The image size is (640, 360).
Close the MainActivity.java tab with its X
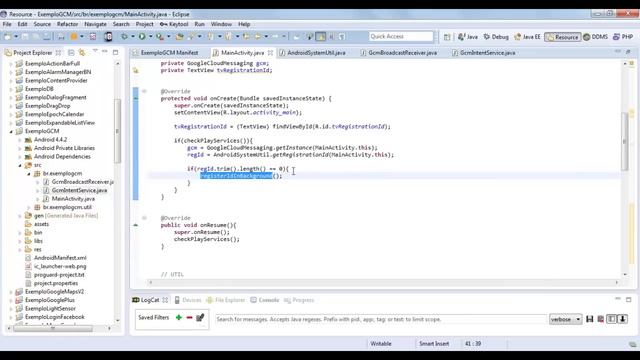(270, 53)
